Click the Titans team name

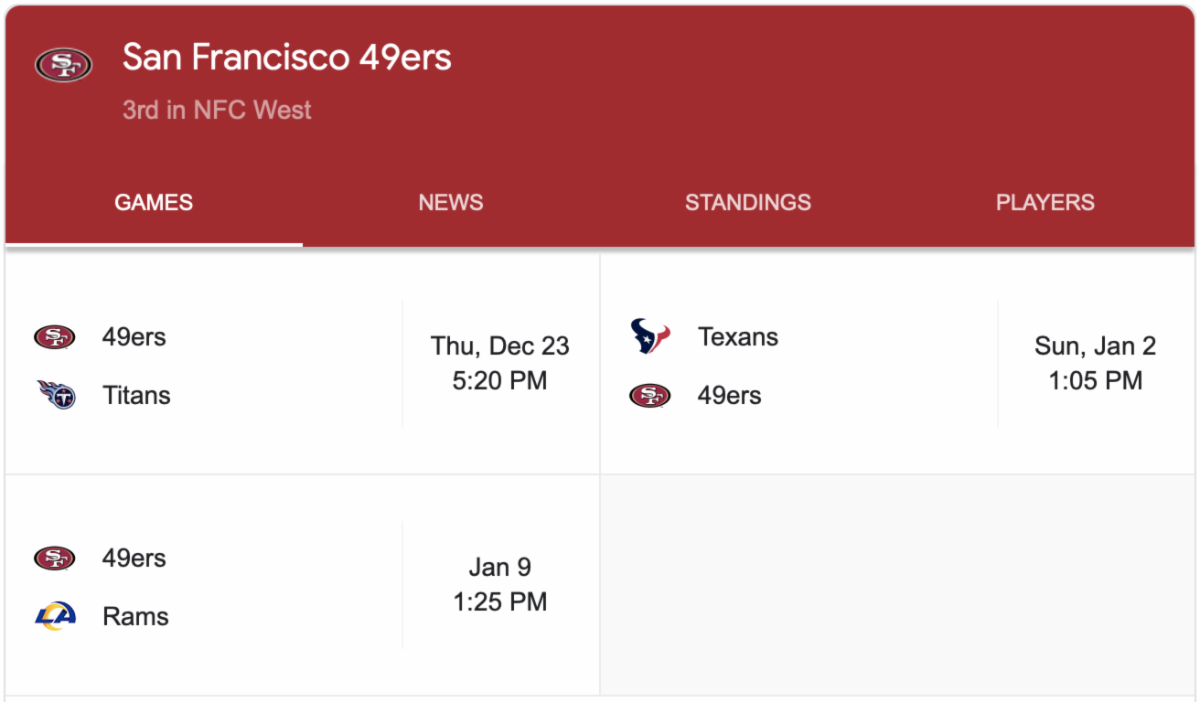click(136, 395)
